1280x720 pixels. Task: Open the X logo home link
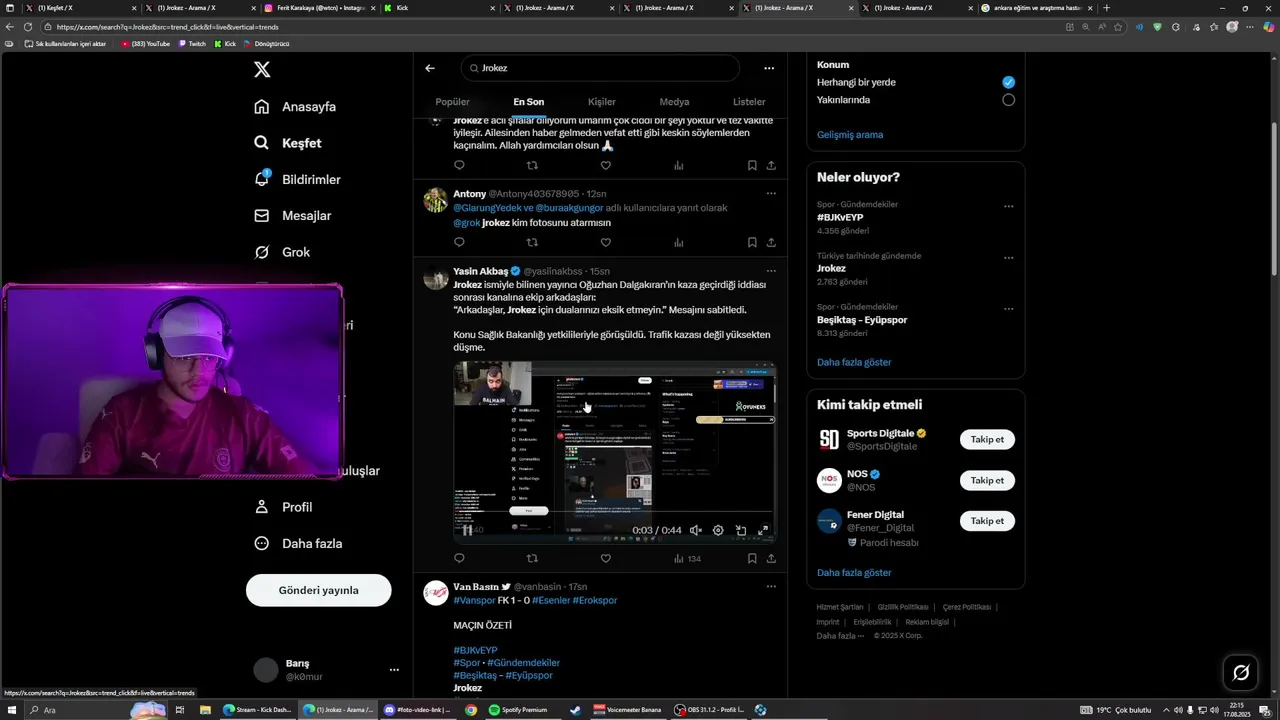point(262,69)
